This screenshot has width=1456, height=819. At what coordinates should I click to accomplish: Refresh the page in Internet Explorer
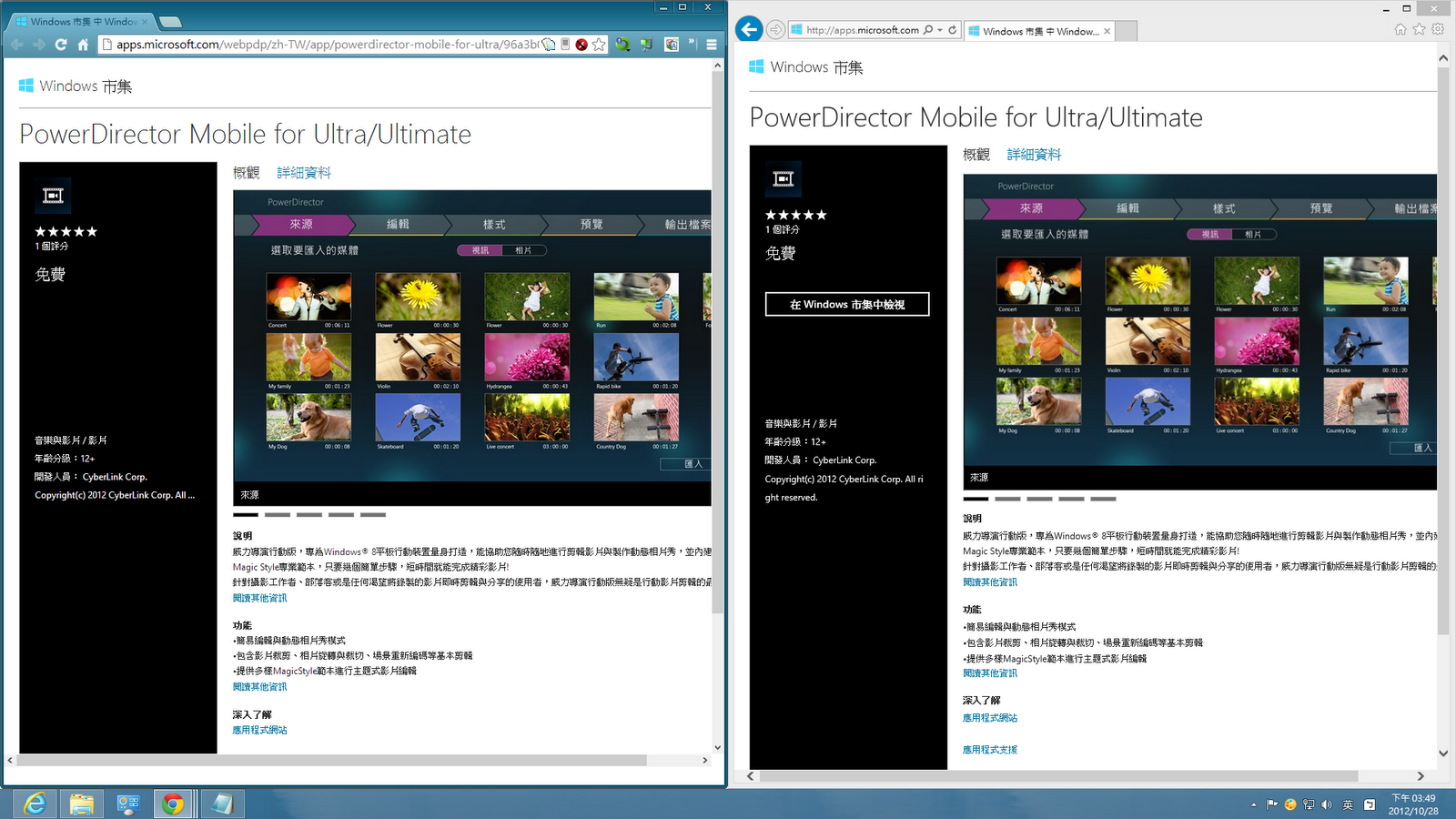(x=953, y=30)
